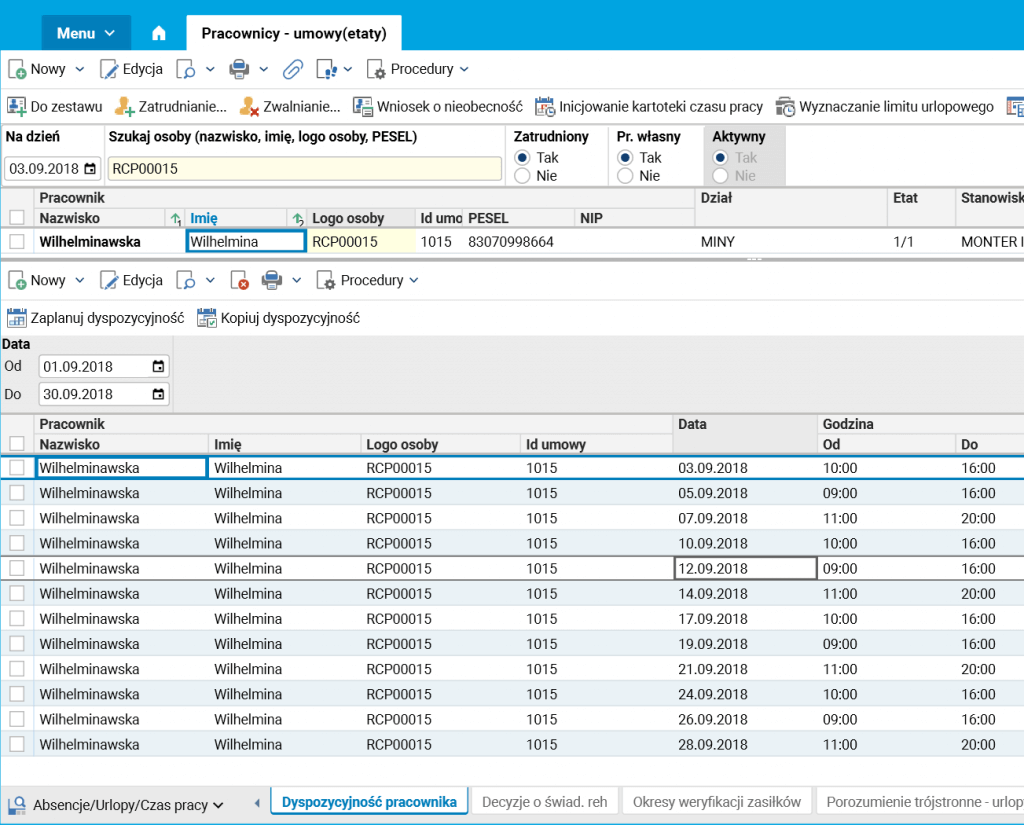
Task: Expand the Menu dropdown
Action: 86,33
